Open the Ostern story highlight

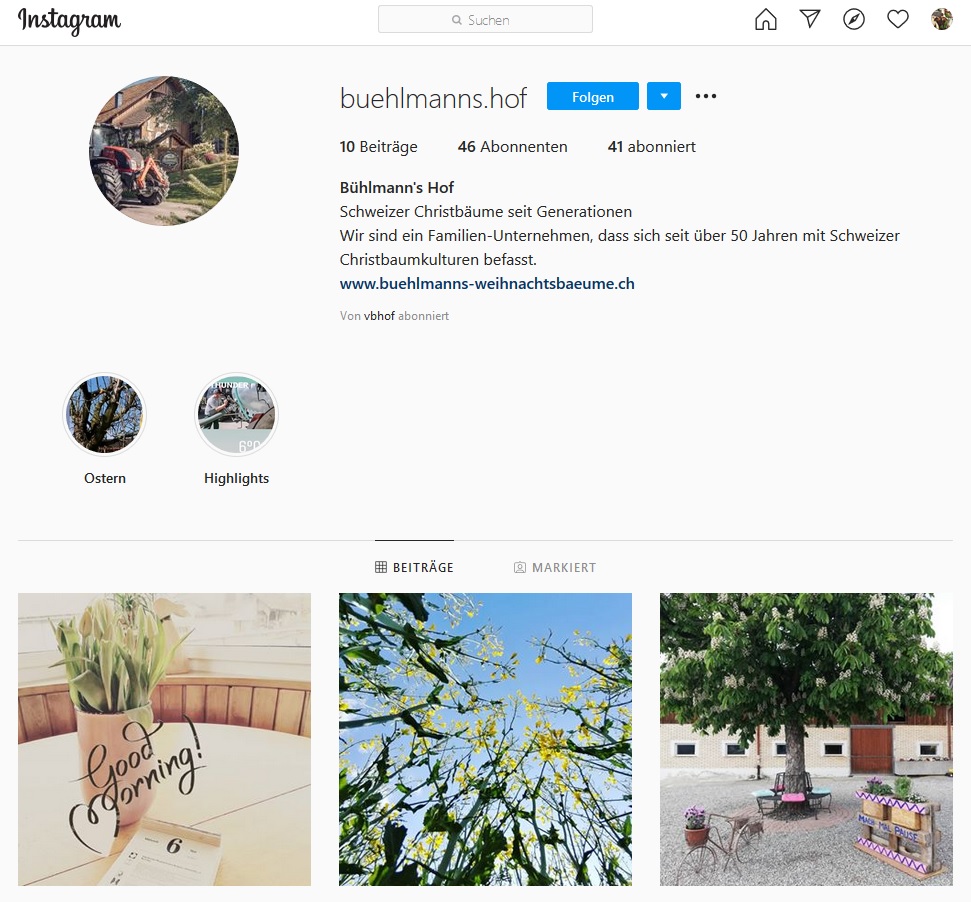pos(105,414)
